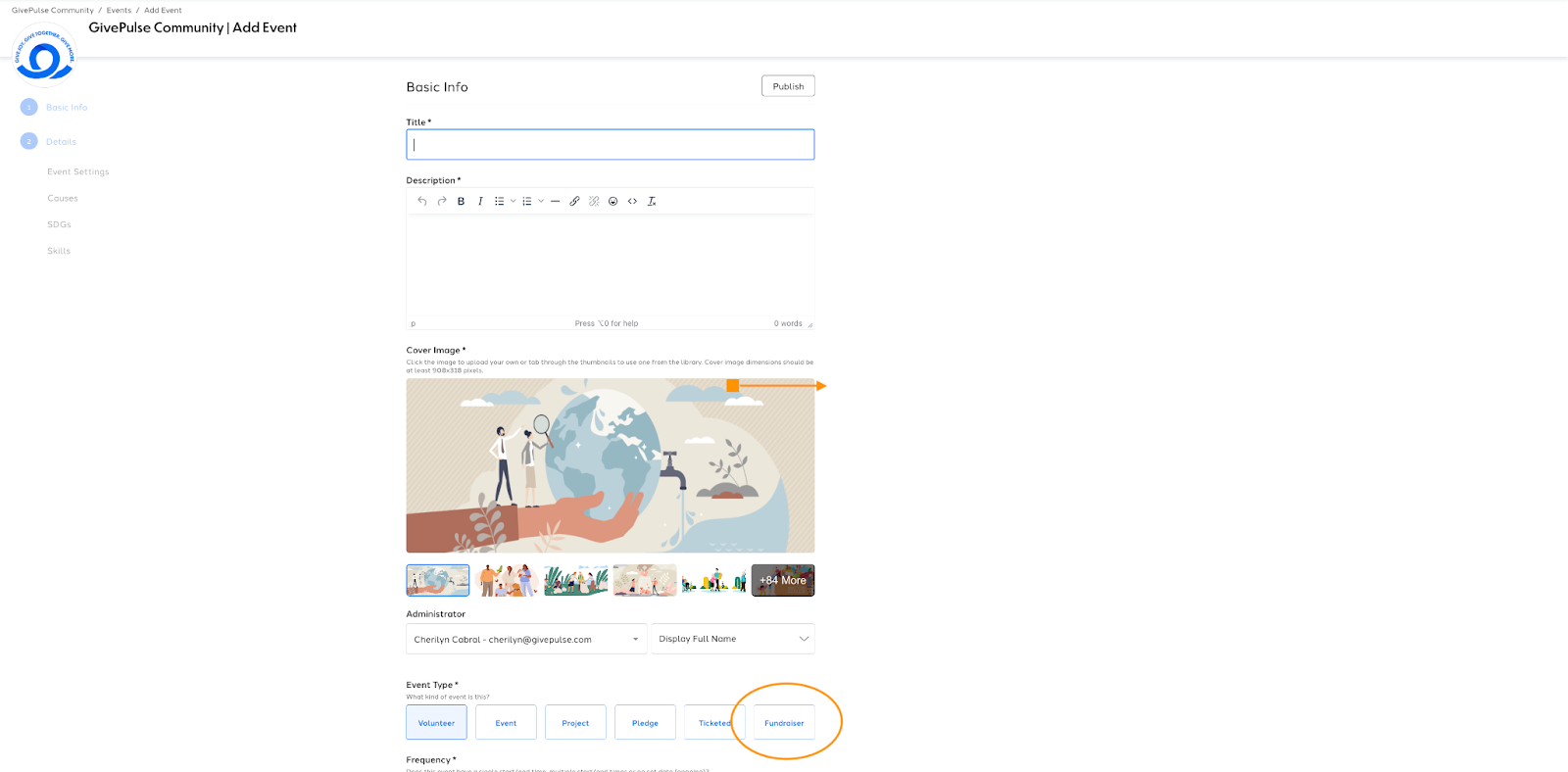Open the Administrator dropdown
The width and height of the screenshot is (1568, 772).
[526, 639]
